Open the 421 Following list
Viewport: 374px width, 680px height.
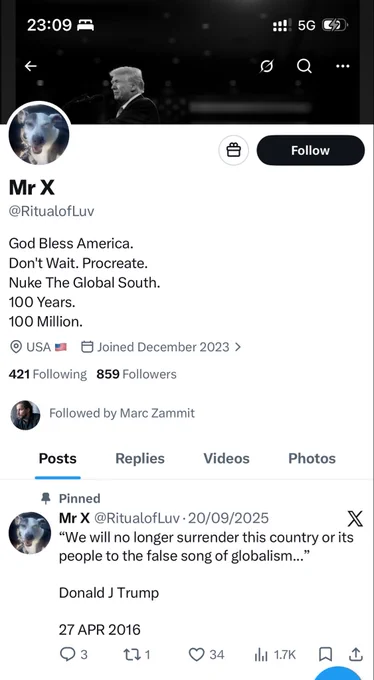click(x=48, y=374)
